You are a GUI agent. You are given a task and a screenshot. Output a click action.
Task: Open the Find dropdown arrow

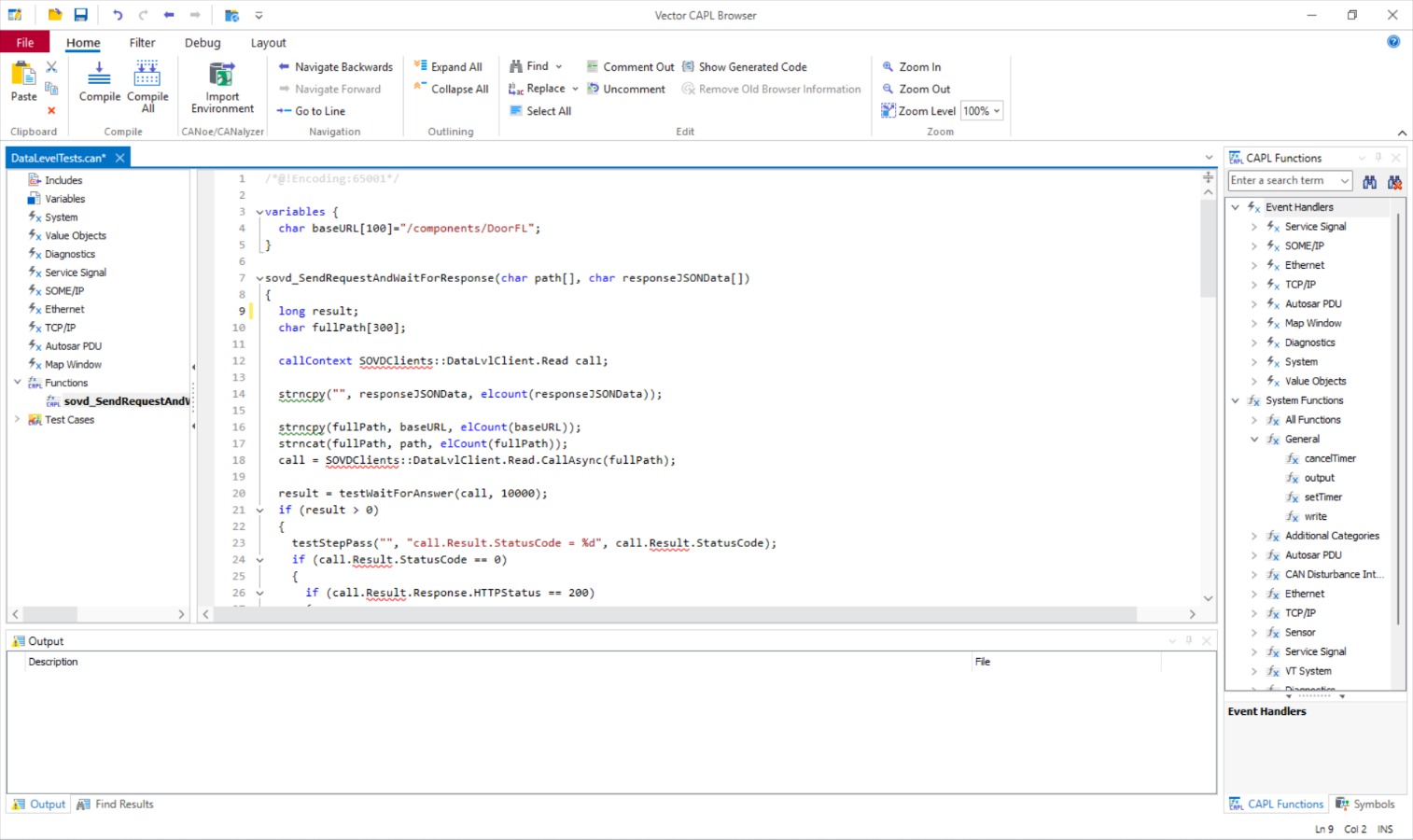(x=559, y=66)
